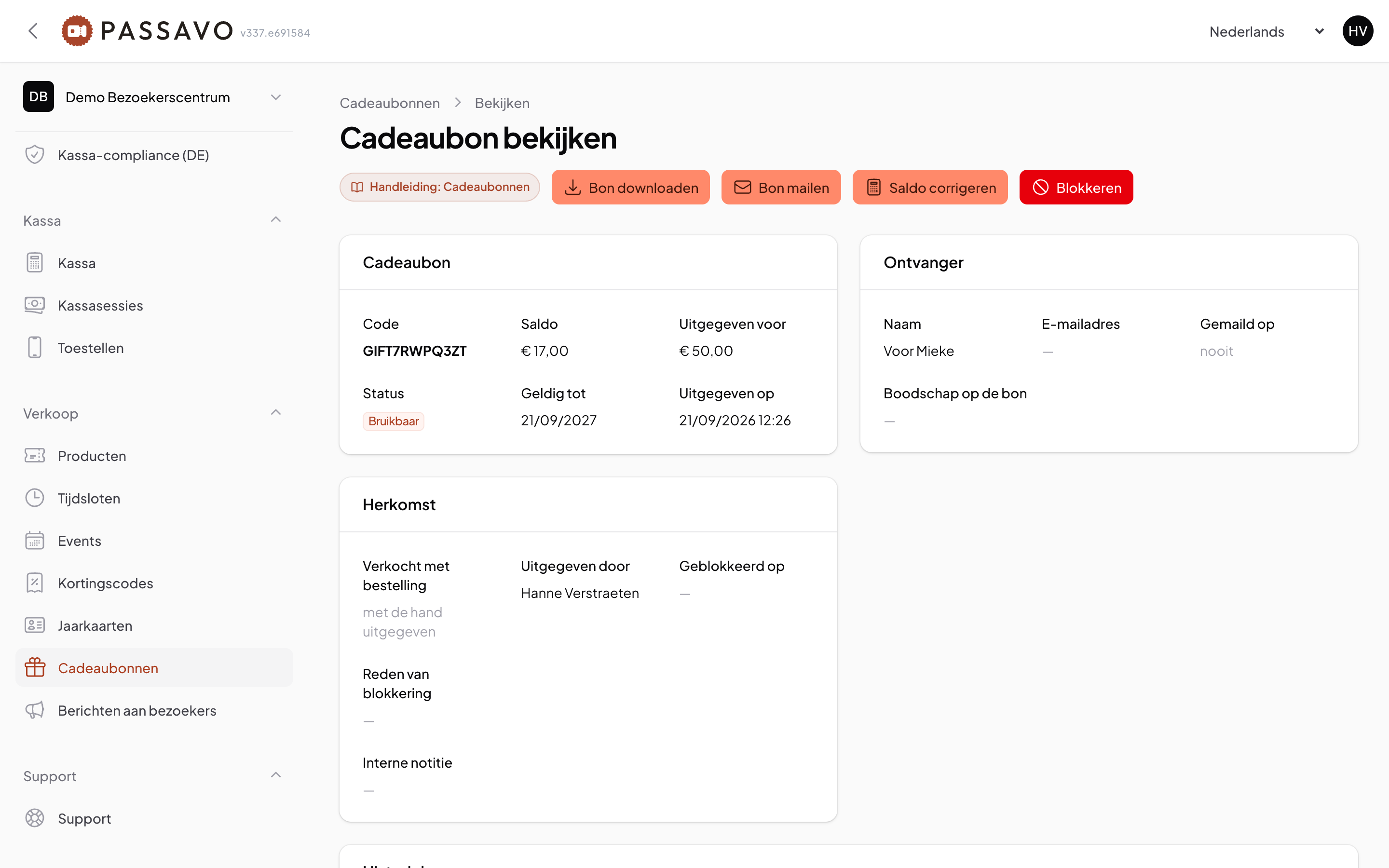Click the 'Geldig tot' label
Viewport: 1389px width, 868px height.
[553, 393]
